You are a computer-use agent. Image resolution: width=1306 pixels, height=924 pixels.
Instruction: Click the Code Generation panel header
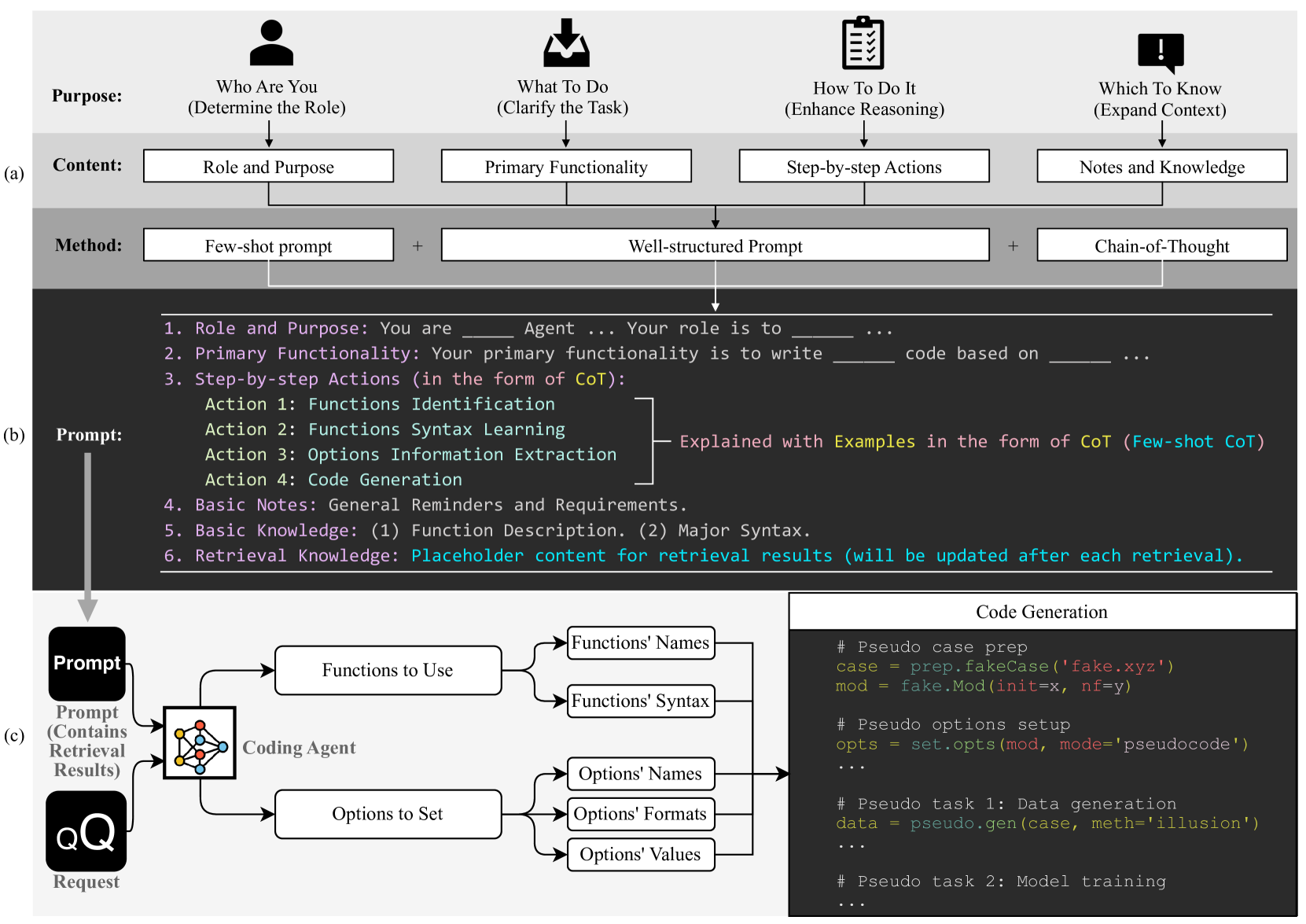[x=1041, y=612]
